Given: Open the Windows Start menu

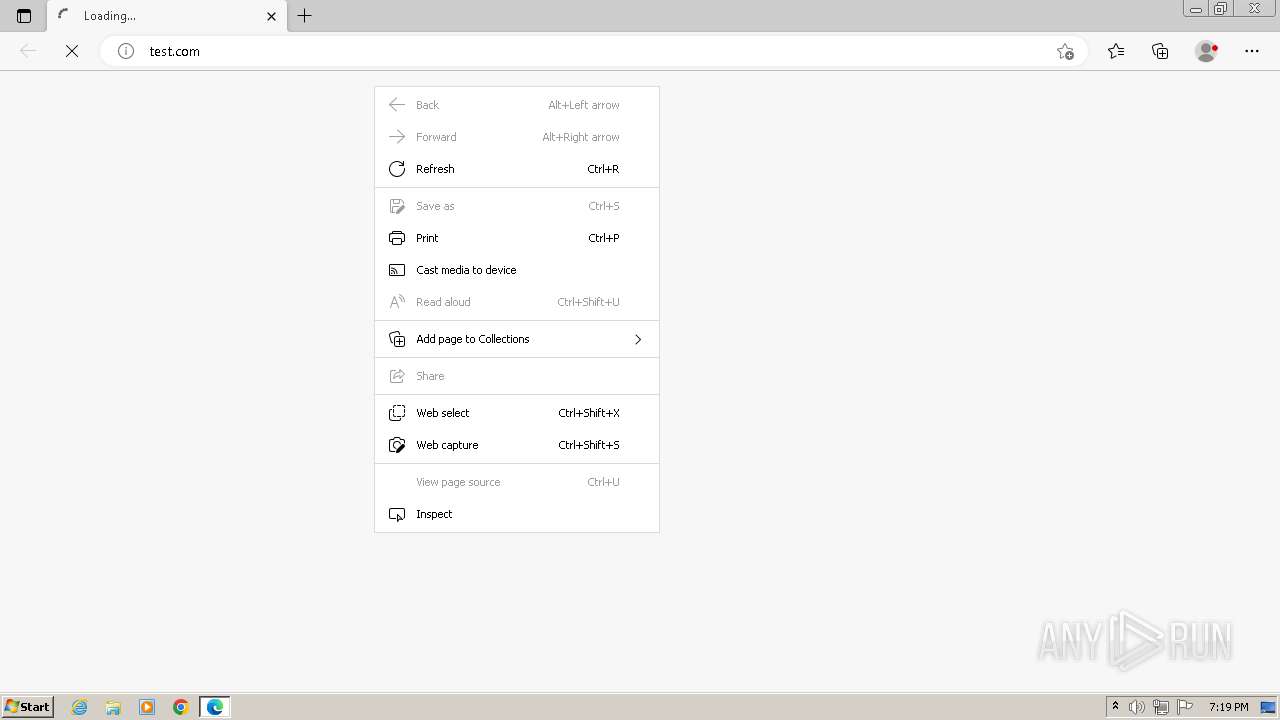Looking at the screenshot, I should click(x=28, y=706).
